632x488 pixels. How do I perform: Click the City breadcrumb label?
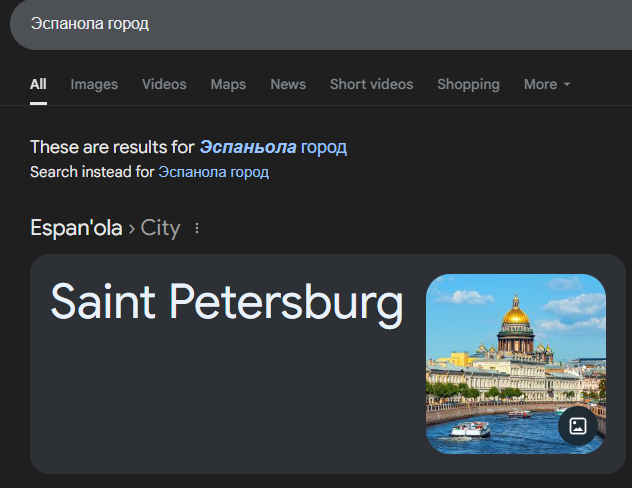click(x=160, y=228)
